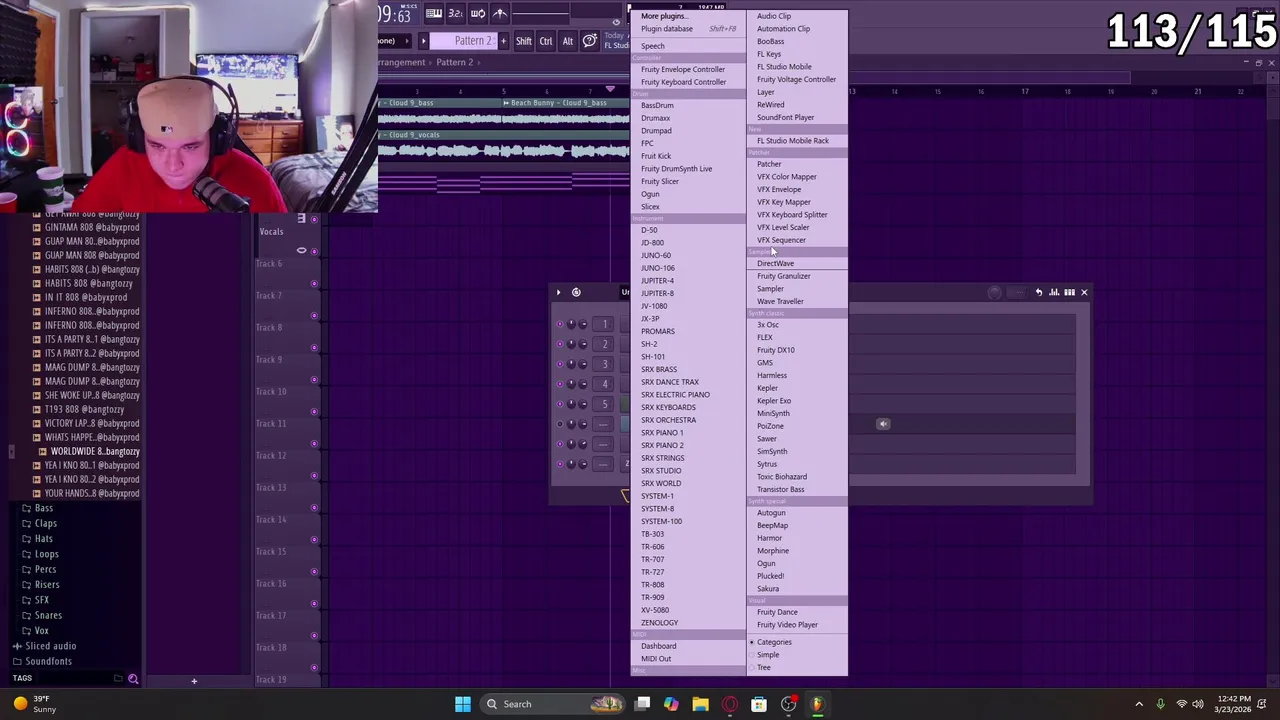Image resolution: width=1280 pixels, height=720 pixels.
Task: Open the Pattern 2 selector dropdown
Action: (x=473, y=41)
